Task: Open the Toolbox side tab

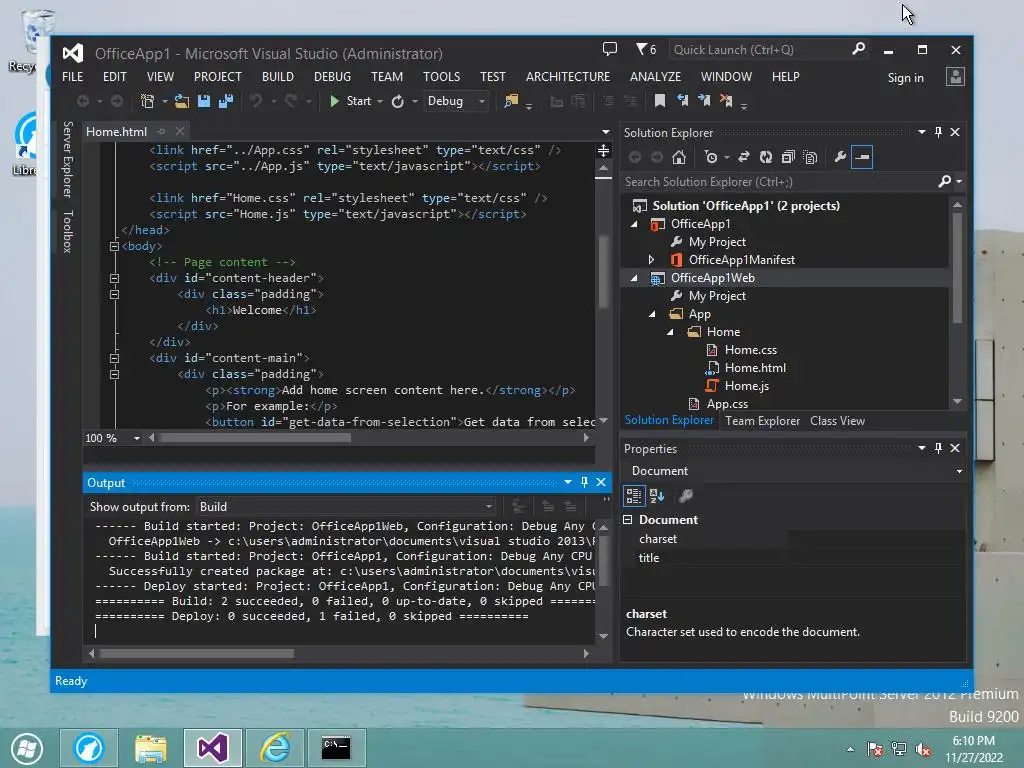Action: (67, 231)
